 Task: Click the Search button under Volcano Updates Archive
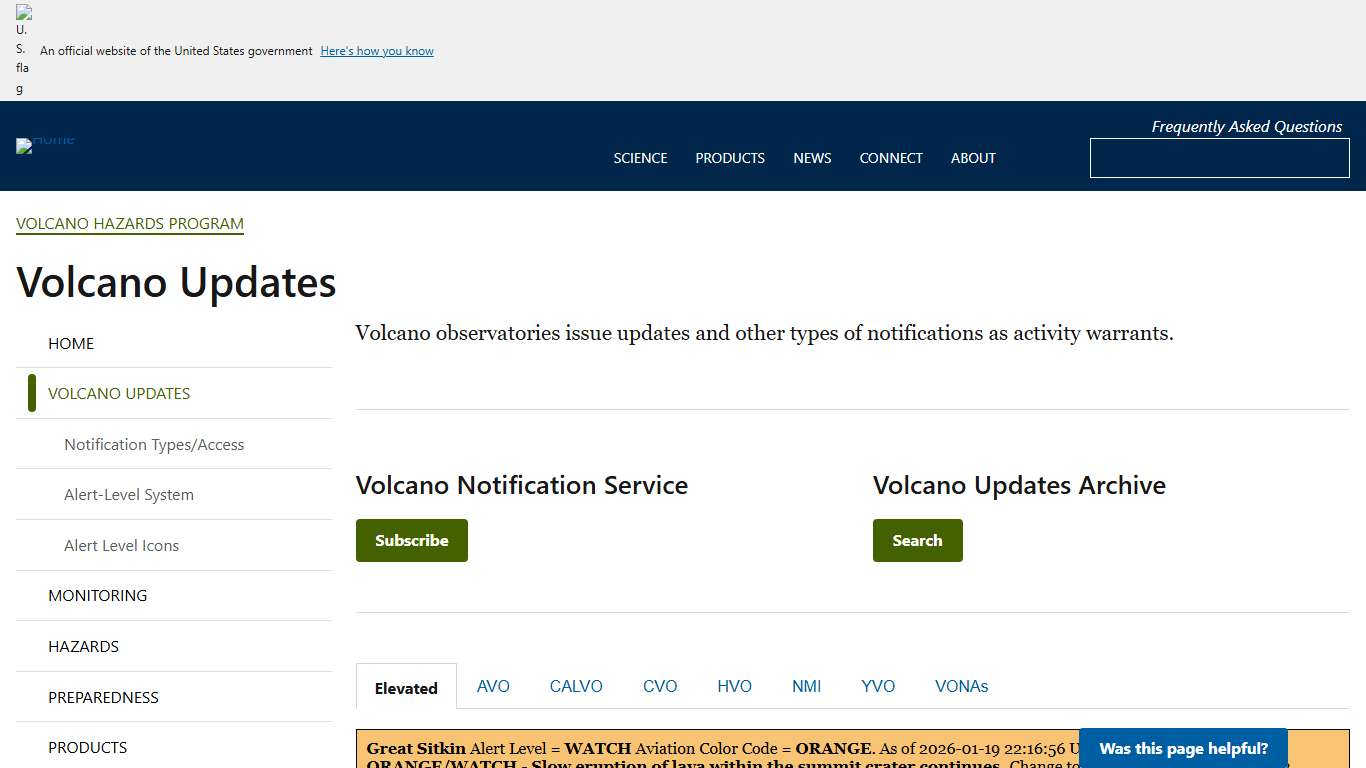tap(917, 540)
